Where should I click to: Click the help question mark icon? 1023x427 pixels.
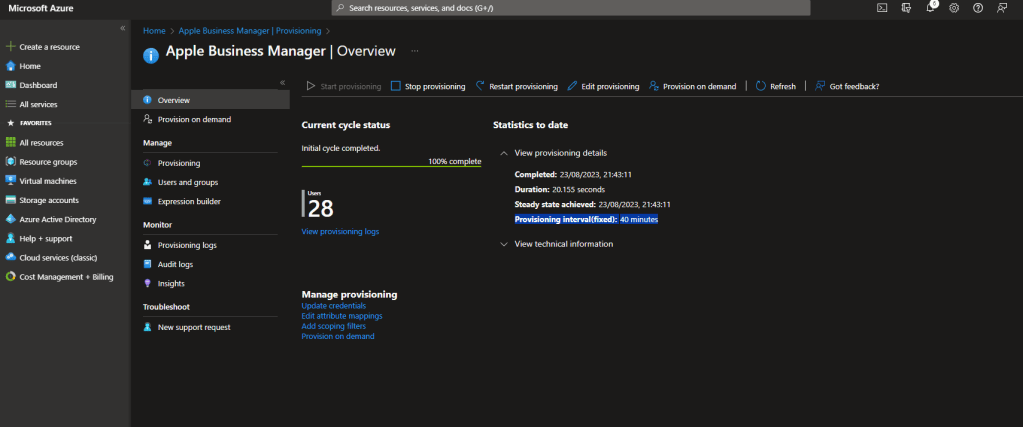[x=977, y=8]
